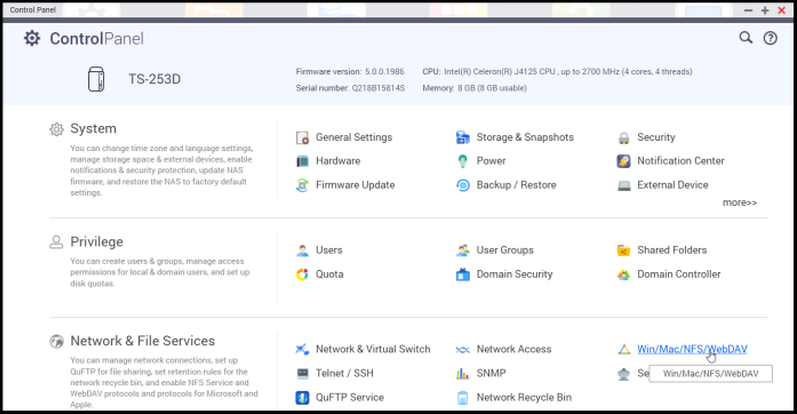Click the Users icon
Image resolution: width=797 pixels, height=414 pixels.
pyautogui.click(x=302, y=250)
